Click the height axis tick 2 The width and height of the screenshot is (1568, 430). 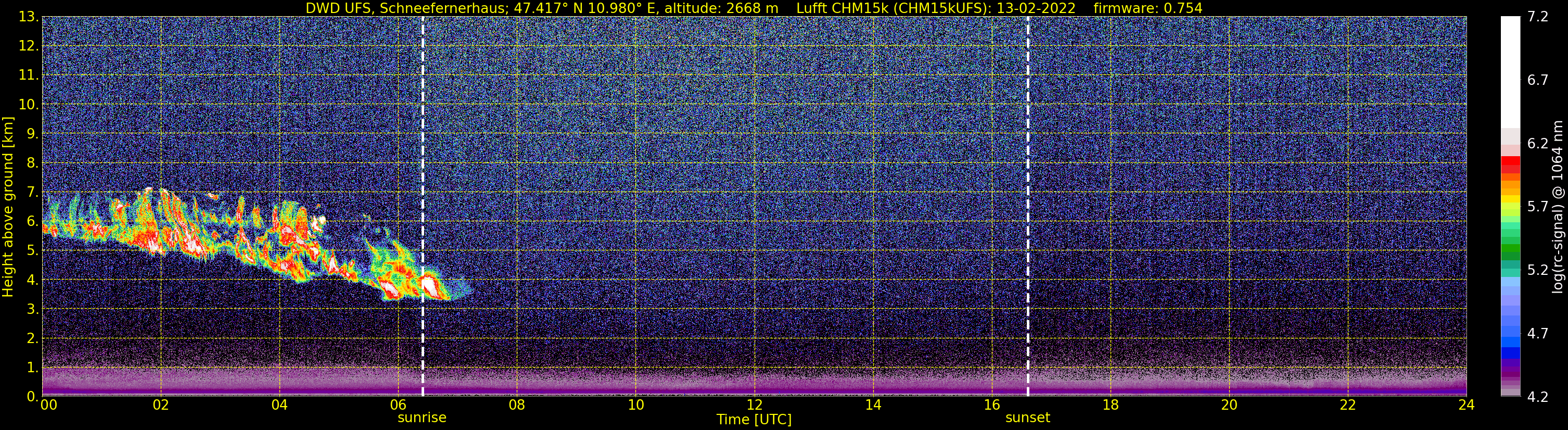click(32, 339)
